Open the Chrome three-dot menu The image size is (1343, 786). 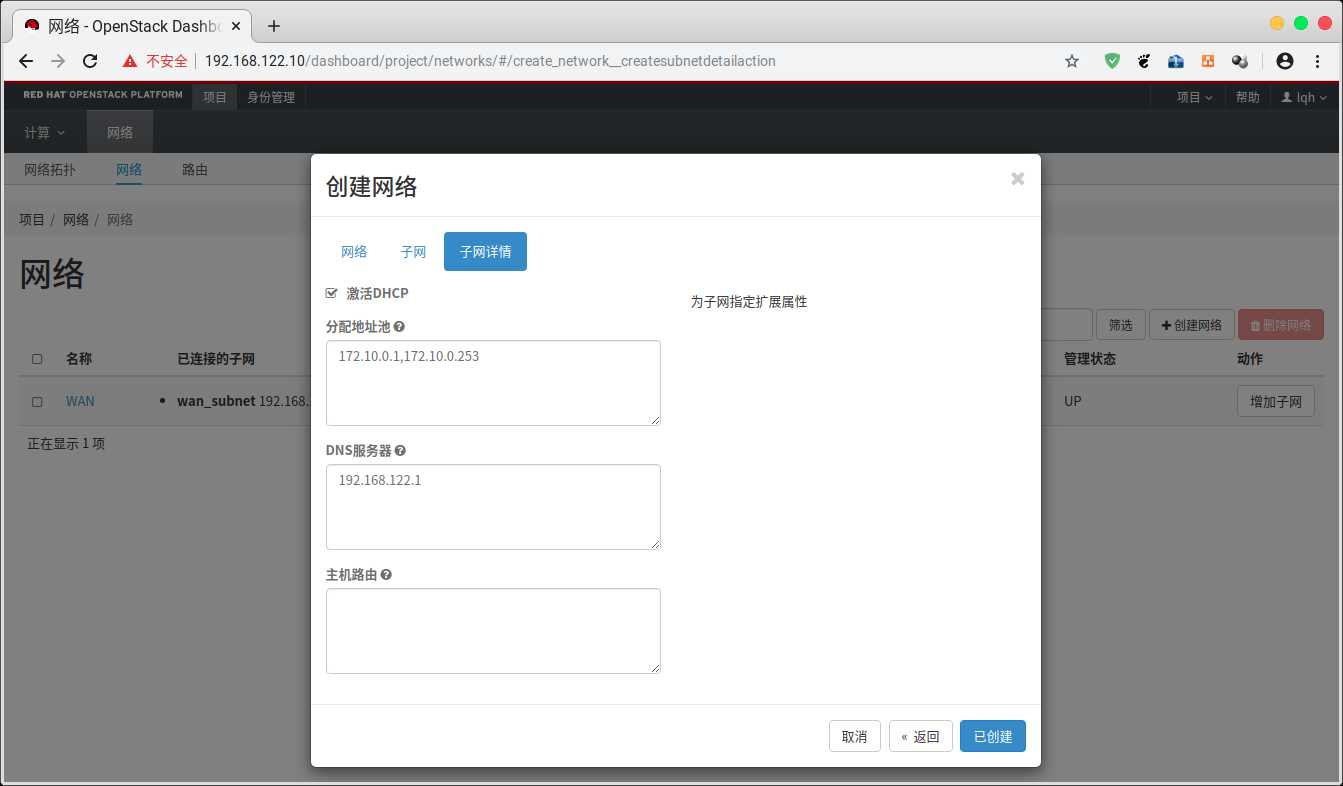pos(1318,61)
